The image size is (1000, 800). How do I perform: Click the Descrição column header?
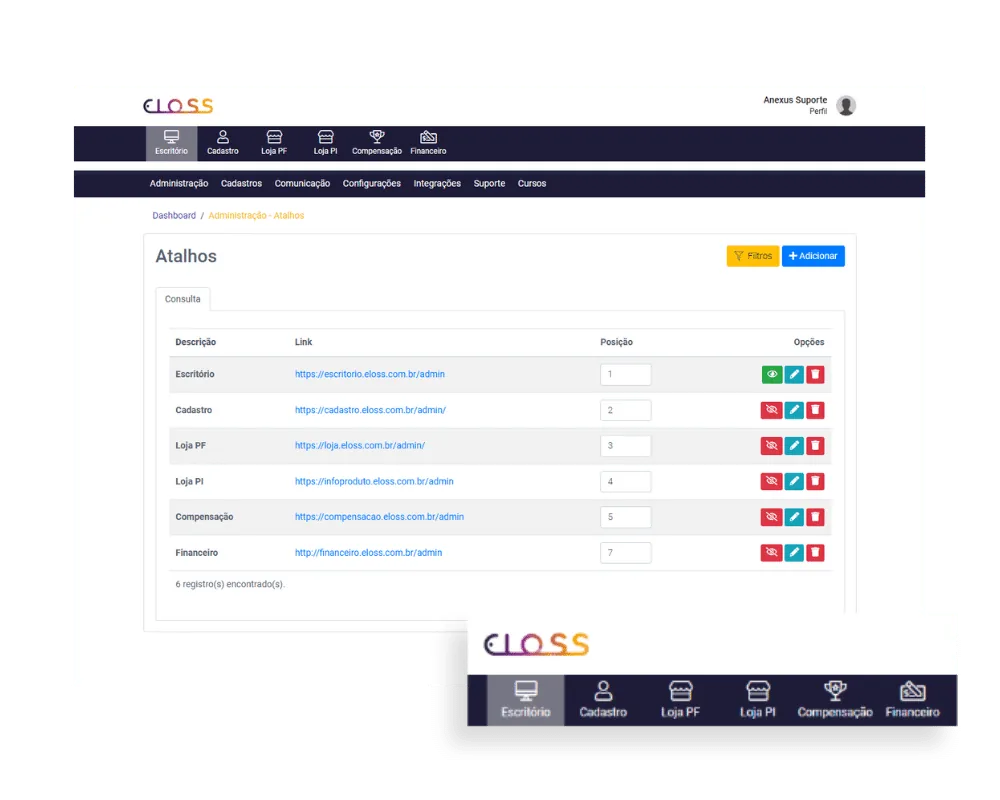point(196,343)
